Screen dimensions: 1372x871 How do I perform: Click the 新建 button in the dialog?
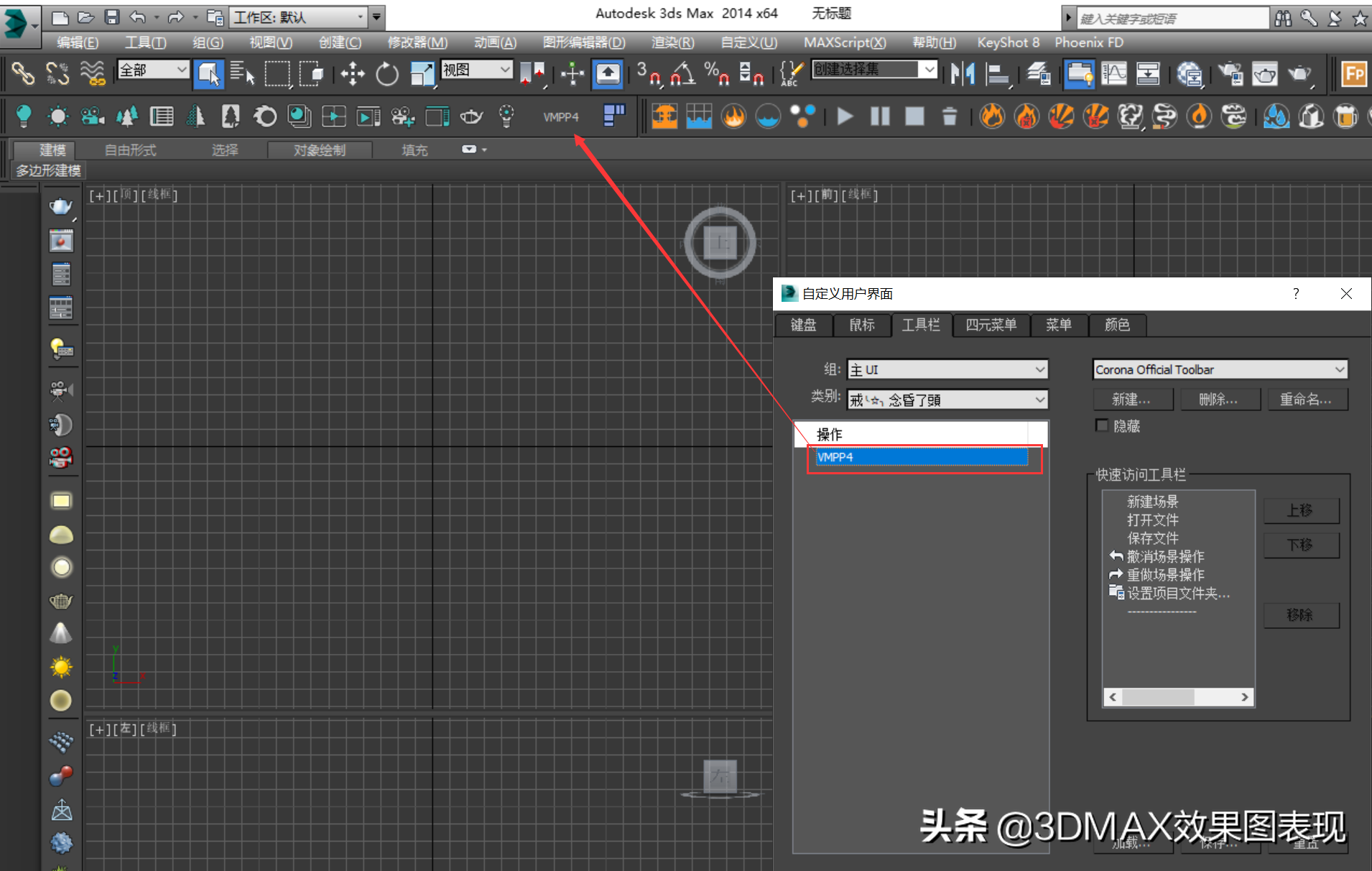(1133, 399)
